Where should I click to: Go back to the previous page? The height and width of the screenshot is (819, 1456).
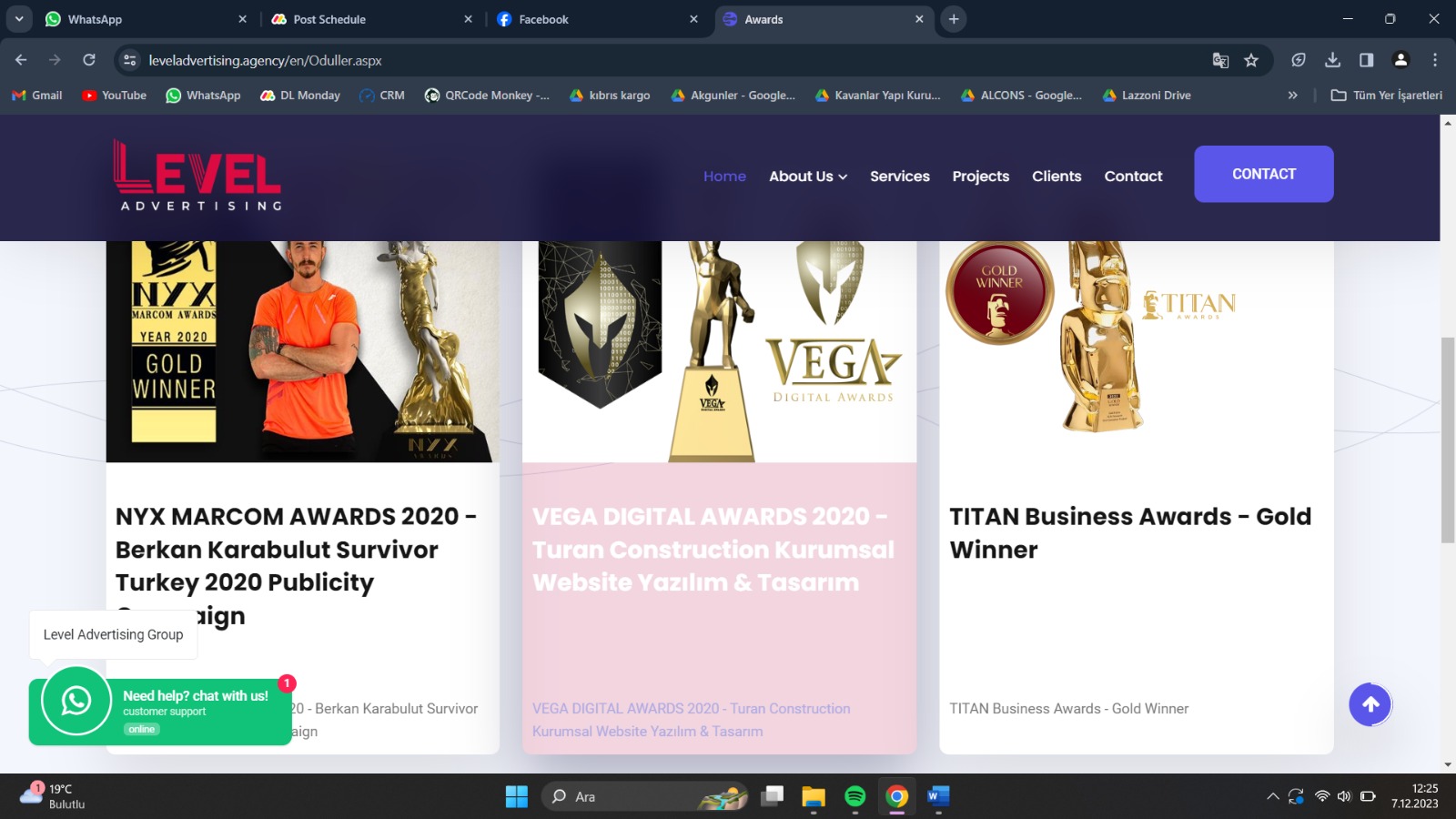(21, 60)
